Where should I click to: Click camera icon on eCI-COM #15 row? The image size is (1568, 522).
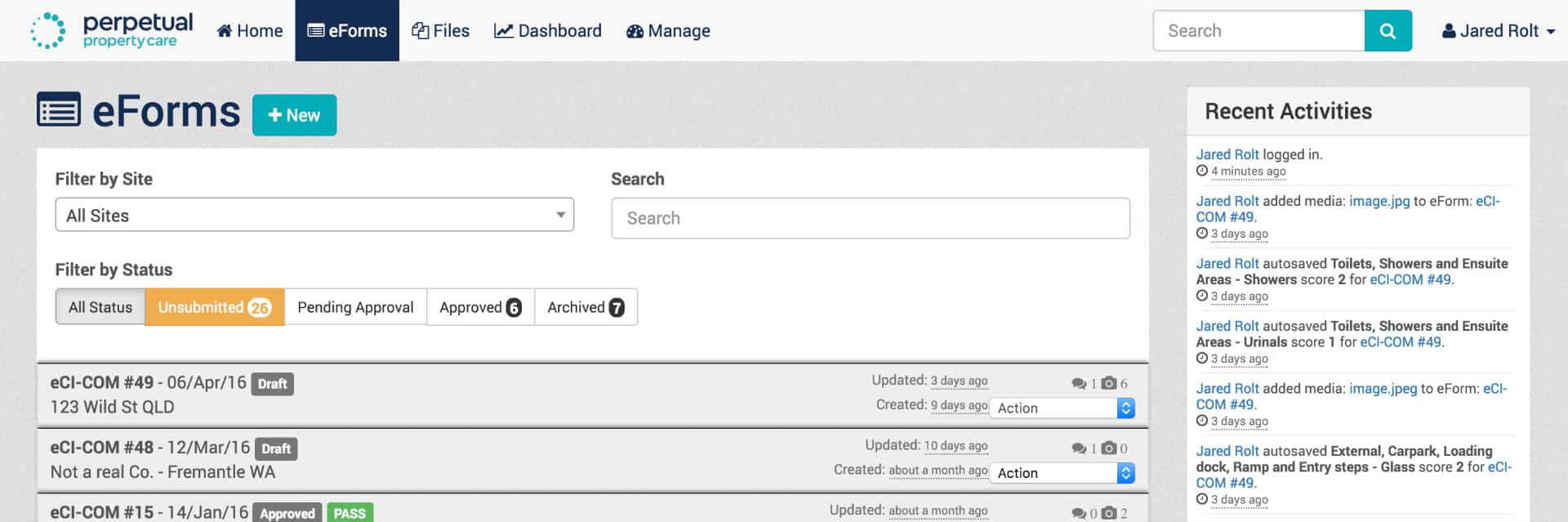click(x=1108, y=513)
